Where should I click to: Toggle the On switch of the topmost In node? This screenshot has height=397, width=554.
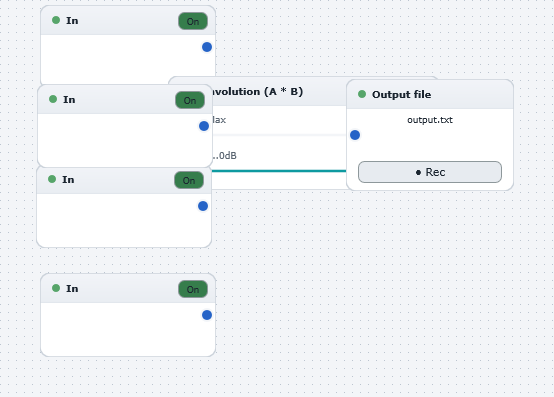pos(193,21)
